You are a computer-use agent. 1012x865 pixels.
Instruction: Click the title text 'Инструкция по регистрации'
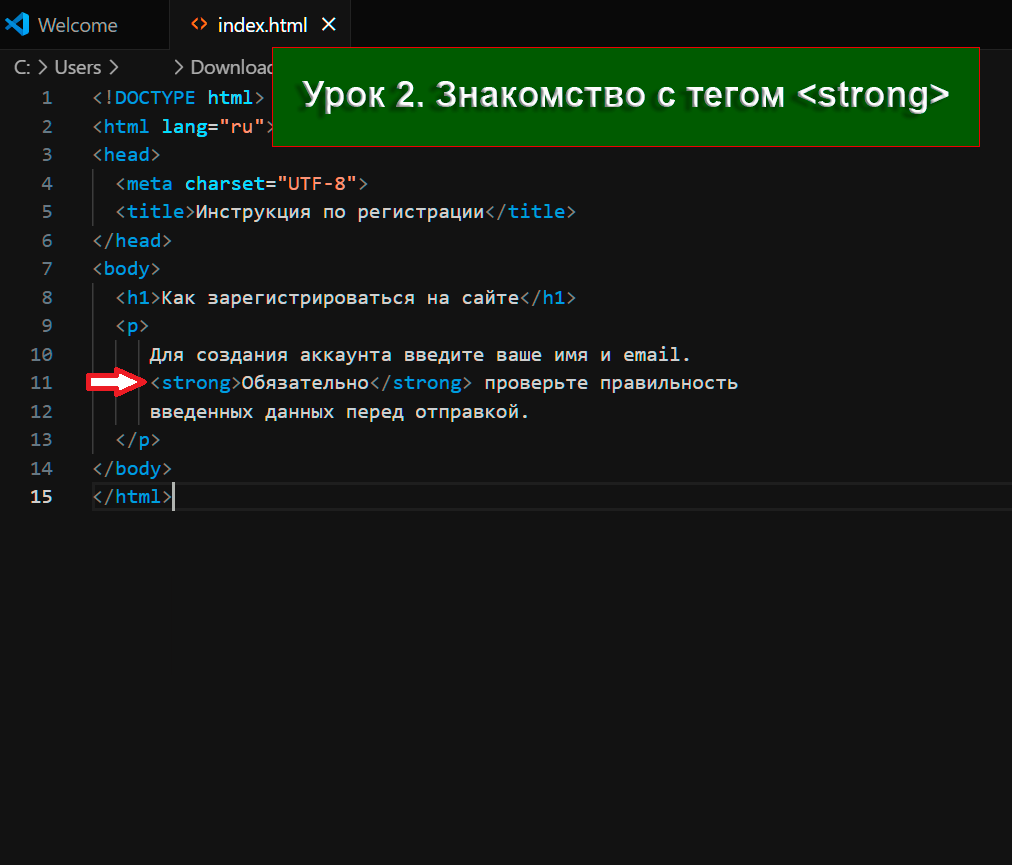pyautogui.click(x=339, y=212)
